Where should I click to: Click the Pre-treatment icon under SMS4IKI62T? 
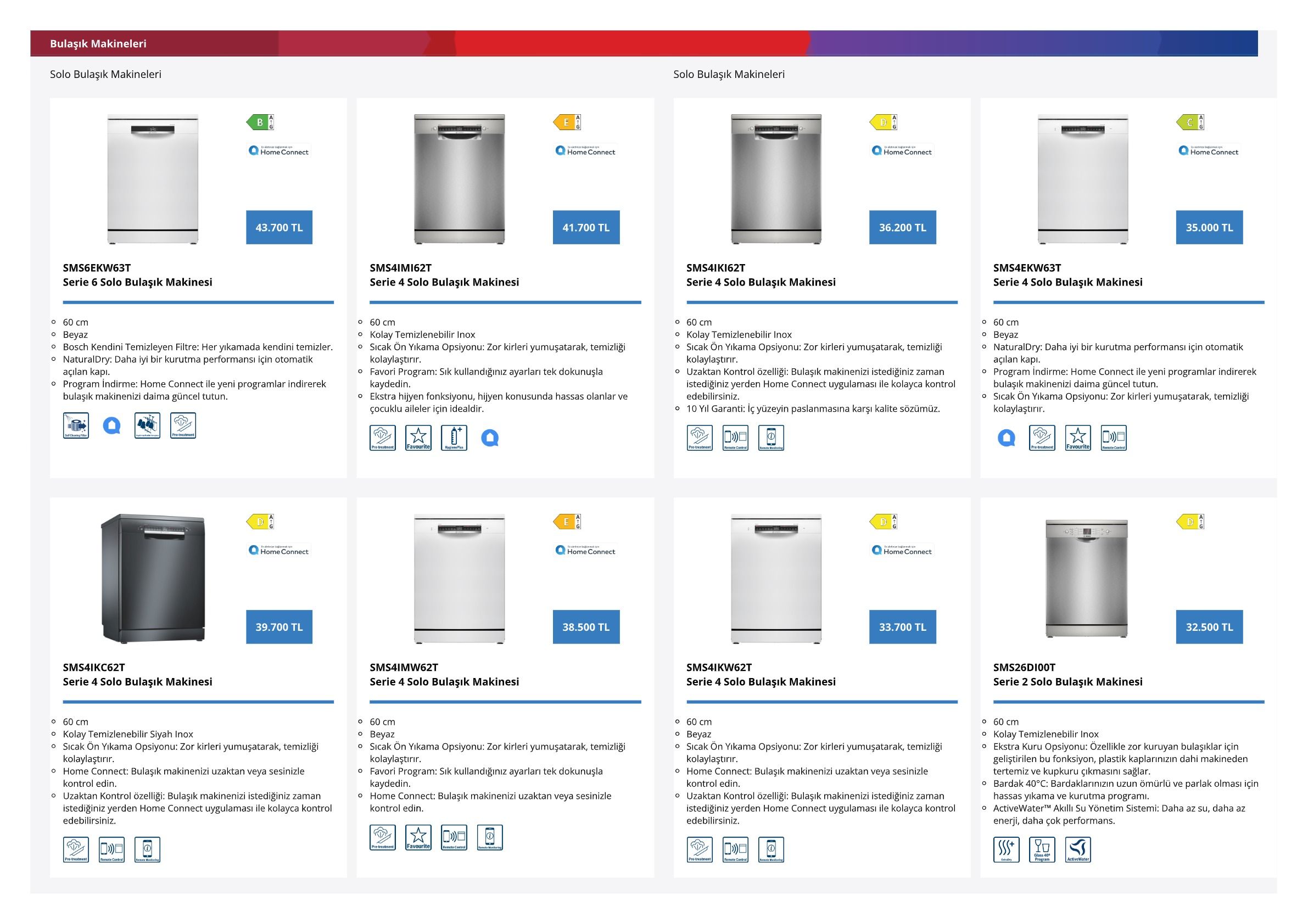(x=700, y=438)
